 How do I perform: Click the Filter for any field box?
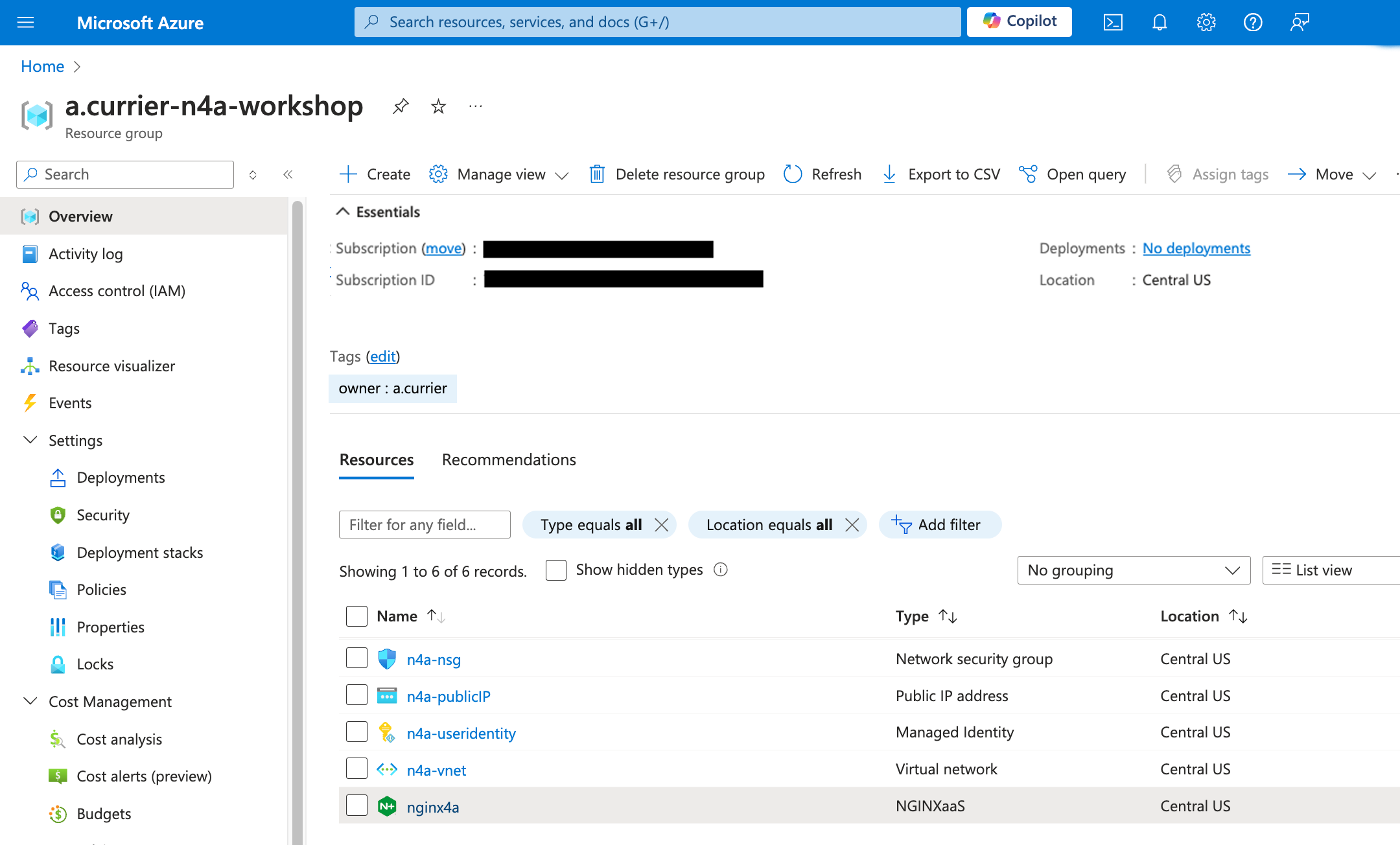[x=425, y=524]
